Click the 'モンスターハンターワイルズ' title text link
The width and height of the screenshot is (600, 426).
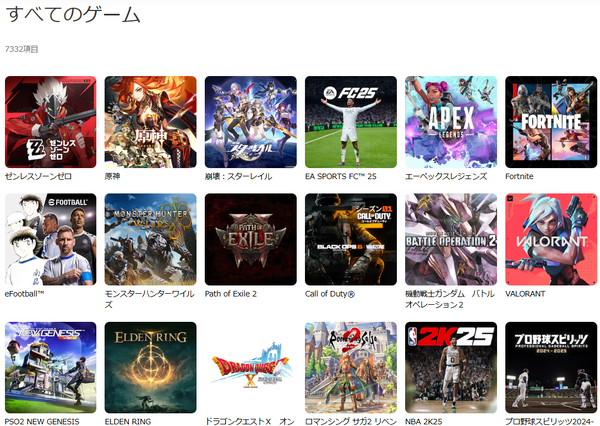pos(150,299)
